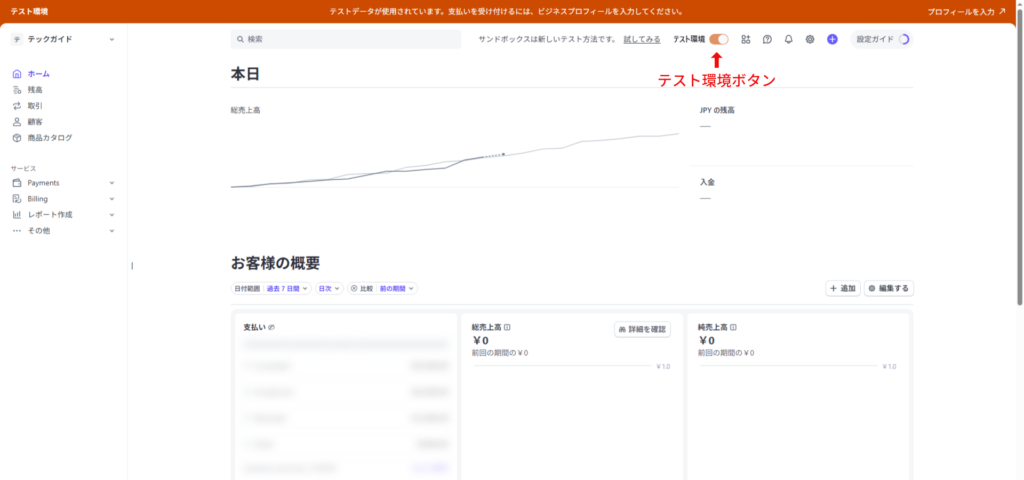Click the テ account avatar icon
The image size is (1024, 480).
pos(17,39)
